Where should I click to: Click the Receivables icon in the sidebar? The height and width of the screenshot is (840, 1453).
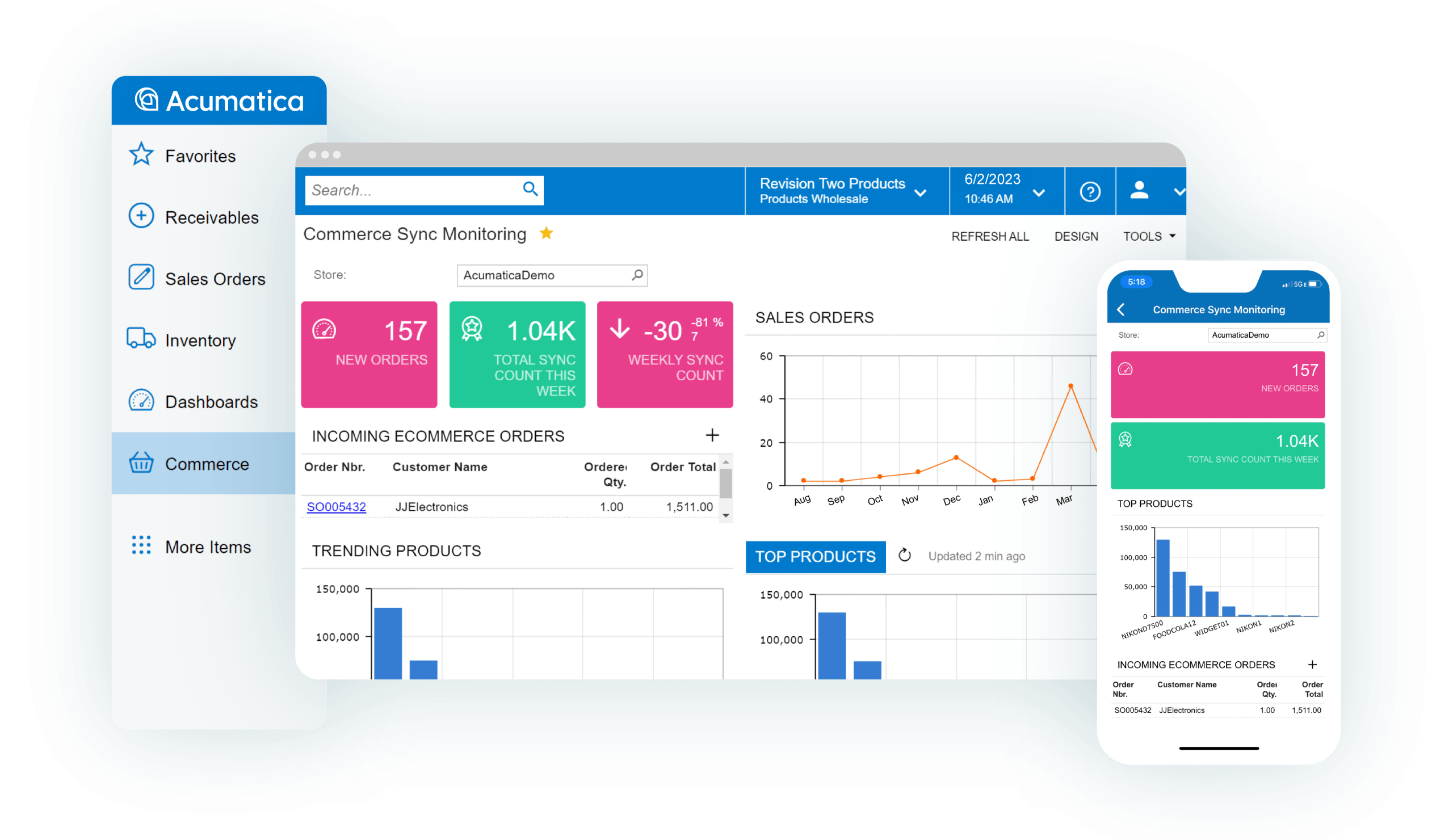(140, 217)
